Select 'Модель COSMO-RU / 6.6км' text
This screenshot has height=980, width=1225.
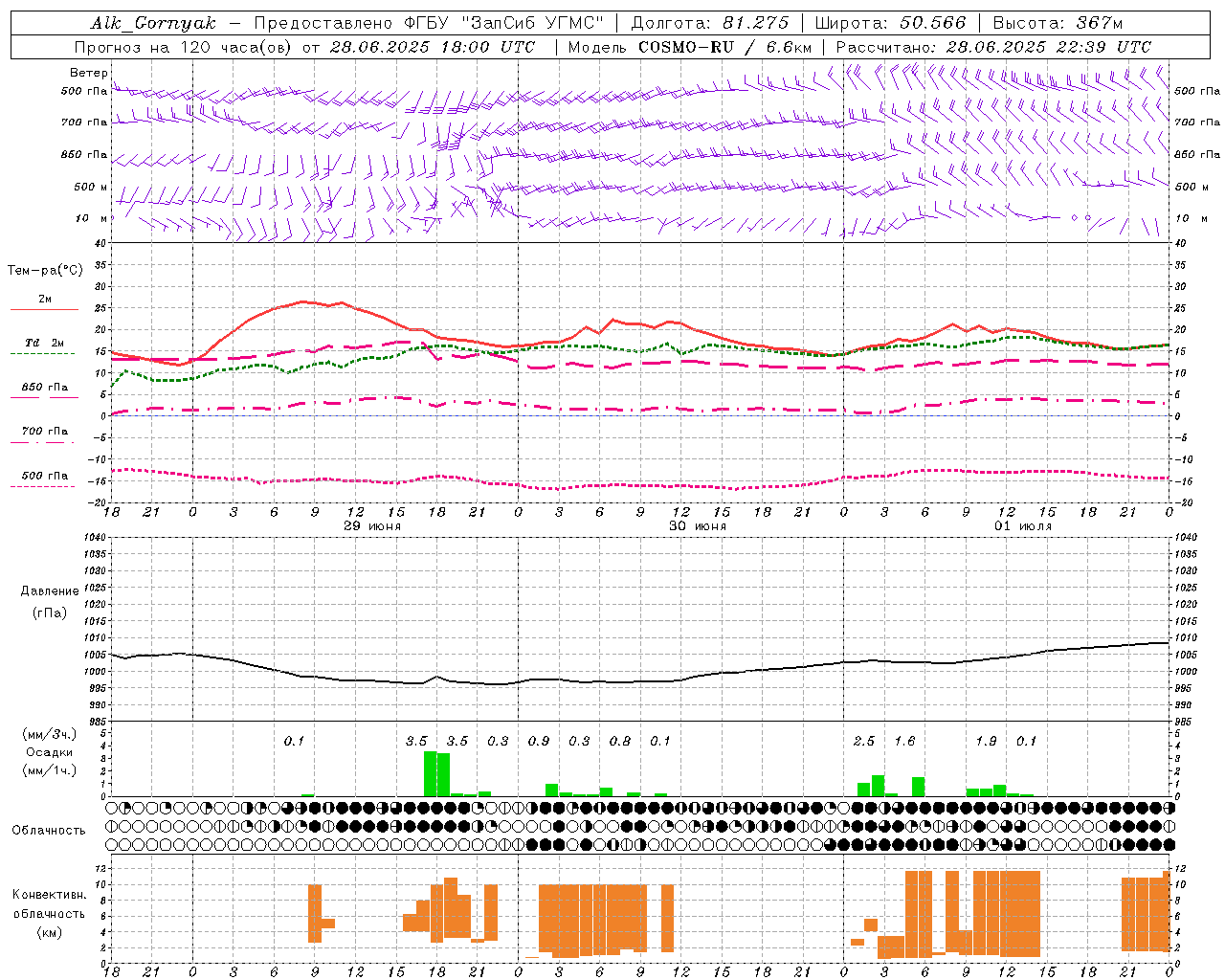689,47
